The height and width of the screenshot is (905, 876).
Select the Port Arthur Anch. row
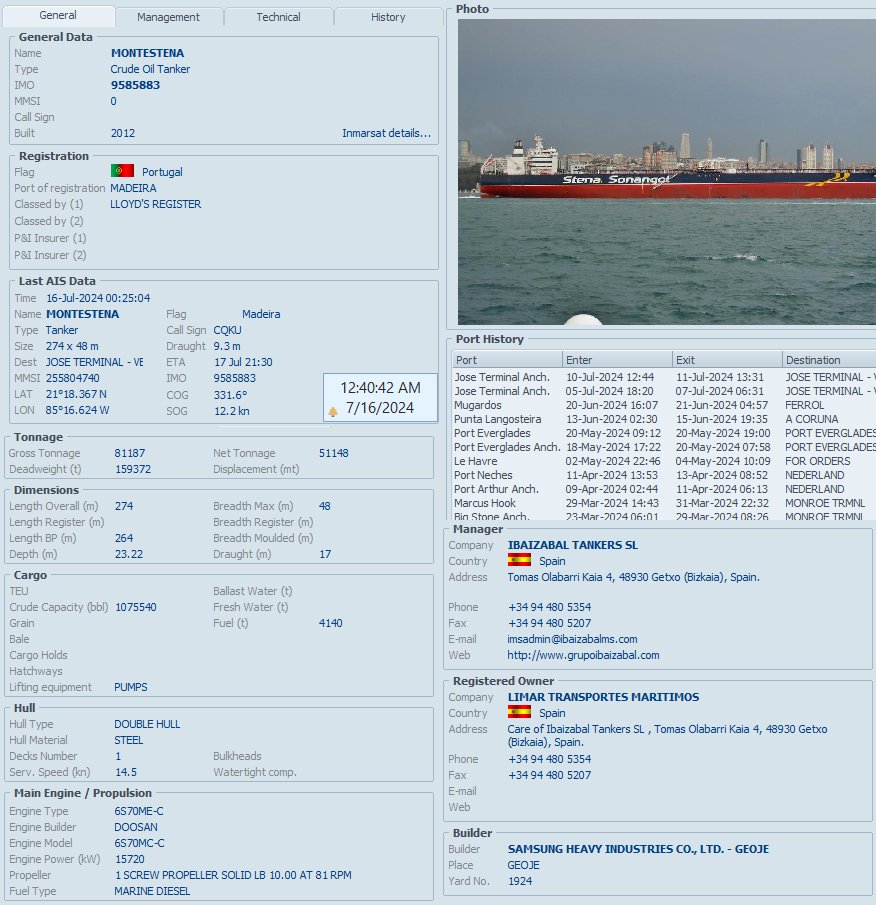[664, 489]
